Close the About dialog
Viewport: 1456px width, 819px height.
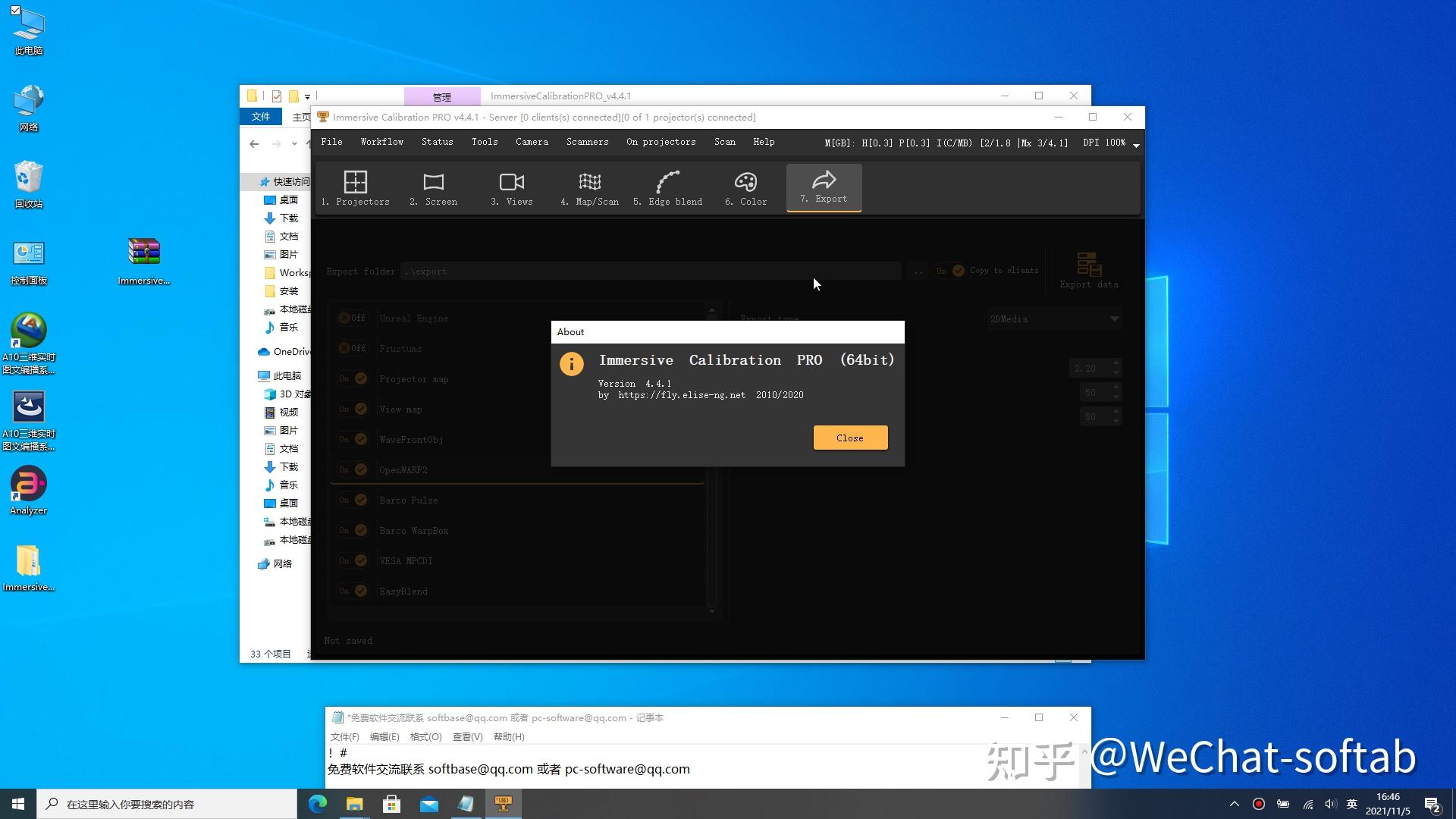[x=850, y=438]
